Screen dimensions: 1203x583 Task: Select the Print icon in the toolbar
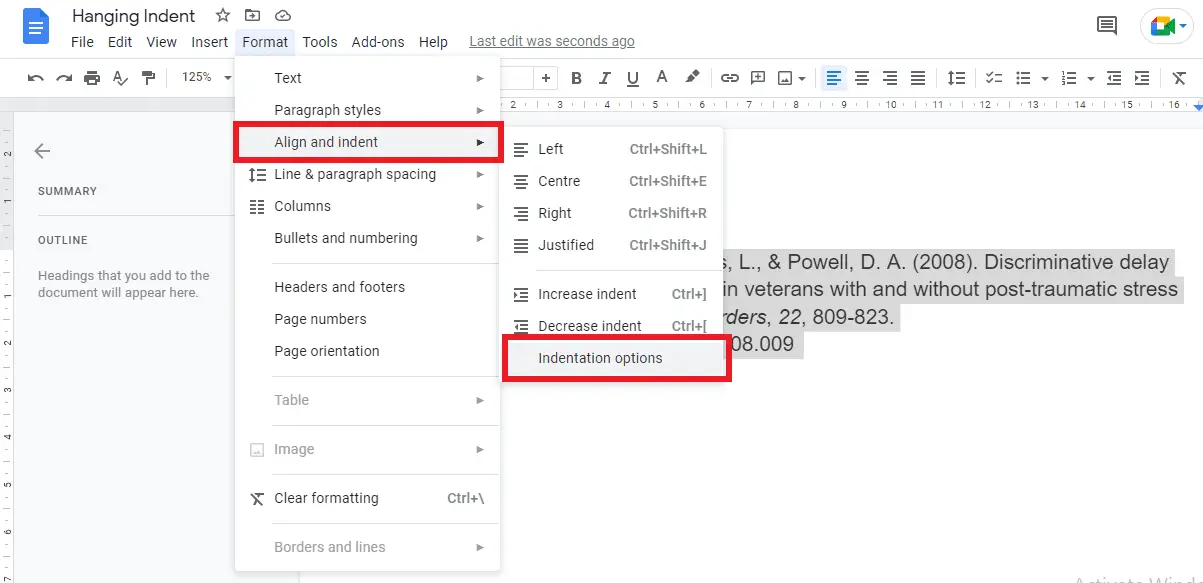click(x=93, y=77)
